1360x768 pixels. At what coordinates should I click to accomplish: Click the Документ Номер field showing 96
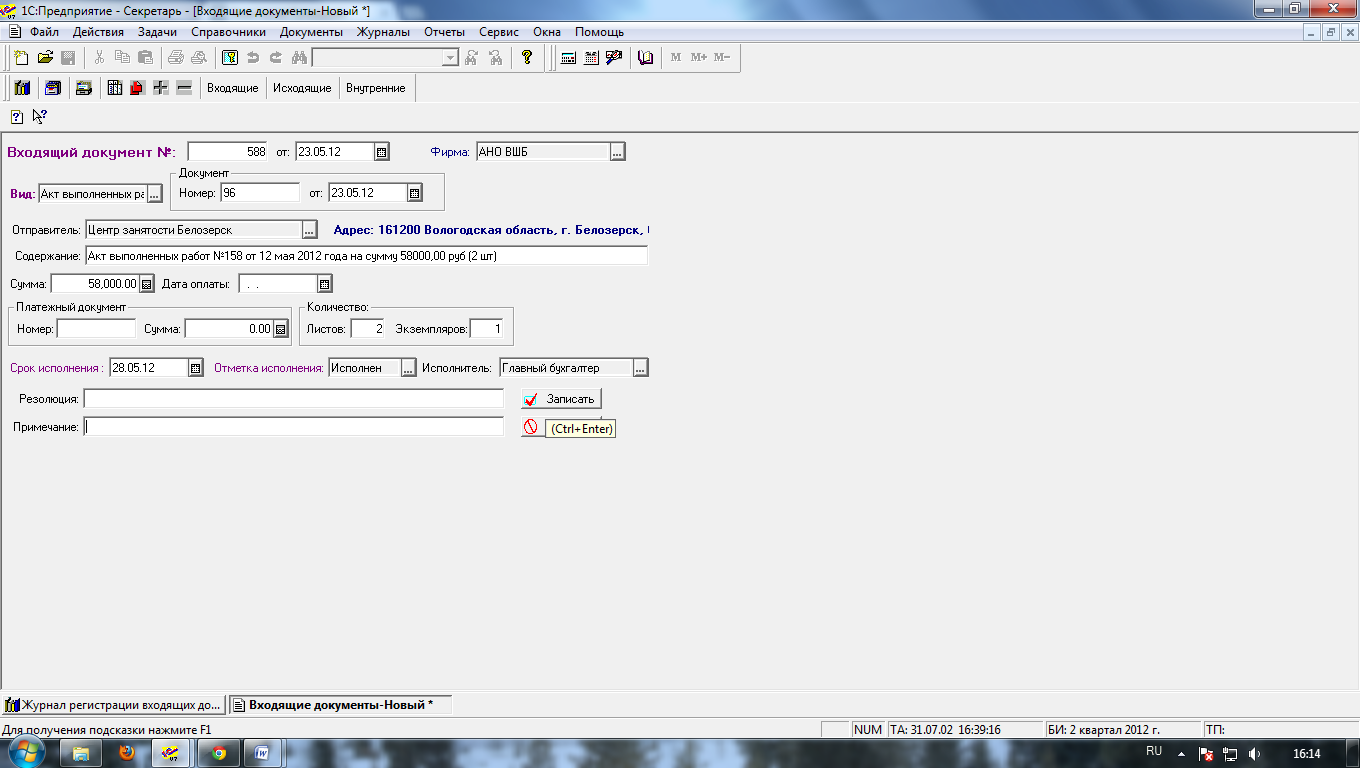click(x=260, y=192)
